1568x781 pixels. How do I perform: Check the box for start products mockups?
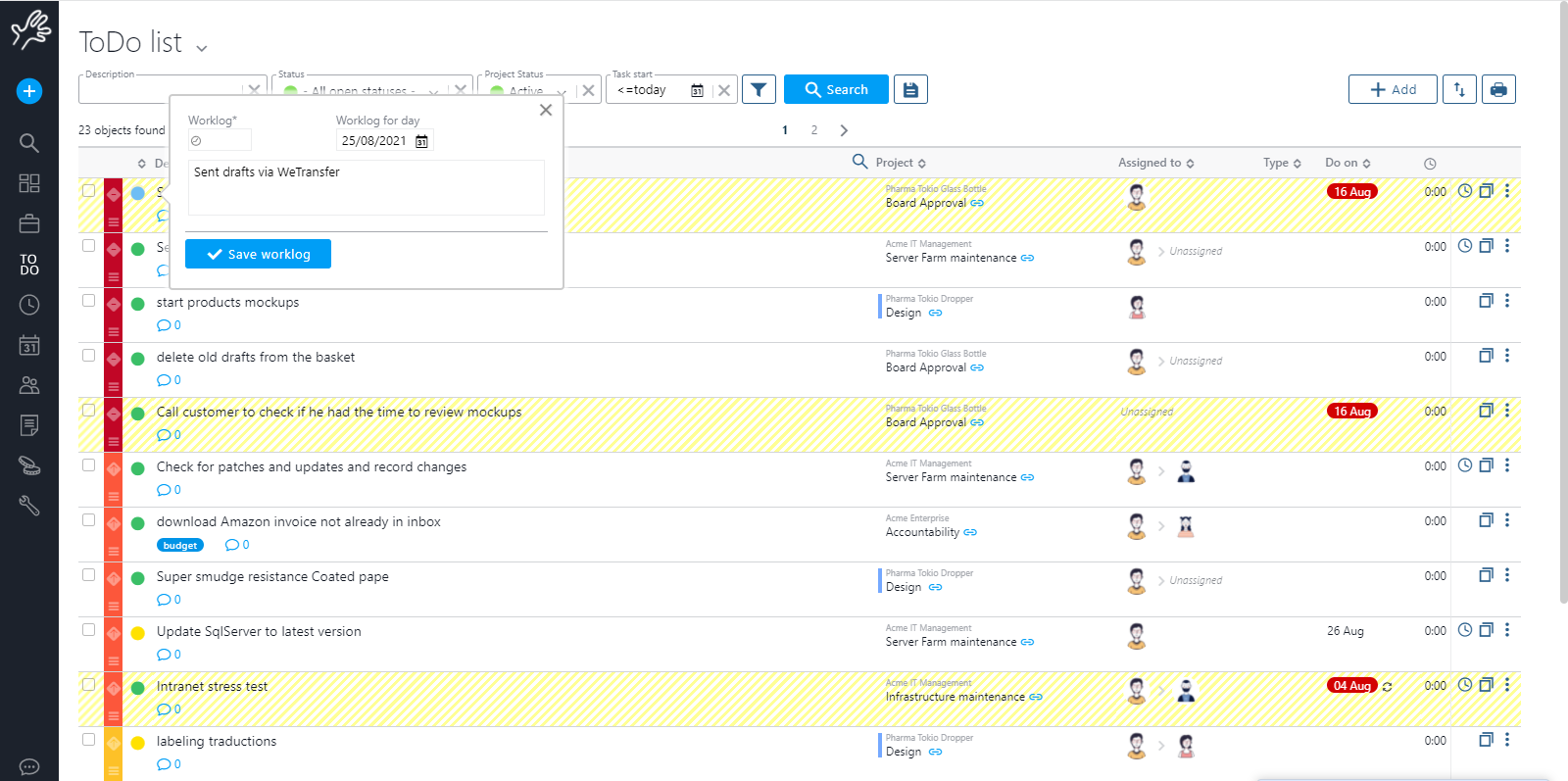pyautogui.click(x=89, y=301)
